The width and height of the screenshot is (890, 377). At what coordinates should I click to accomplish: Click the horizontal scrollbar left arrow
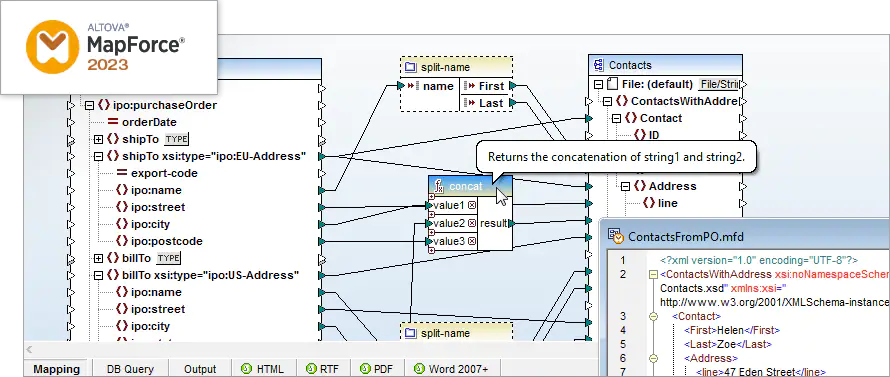pyautogui.click(x=30, y=350)
